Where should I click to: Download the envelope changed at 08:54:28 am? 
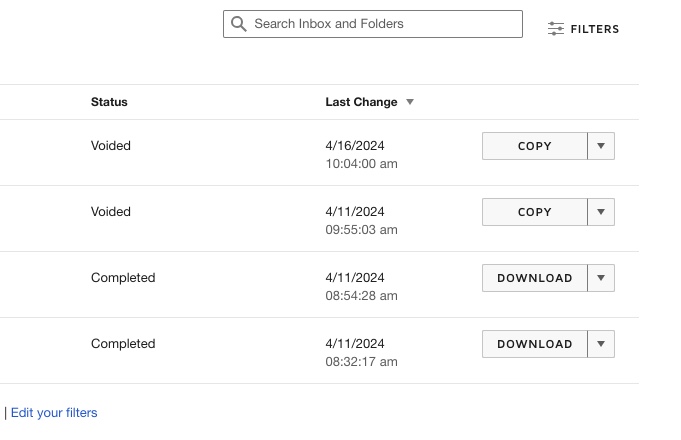pyautogui.click(x=534, y=278)
